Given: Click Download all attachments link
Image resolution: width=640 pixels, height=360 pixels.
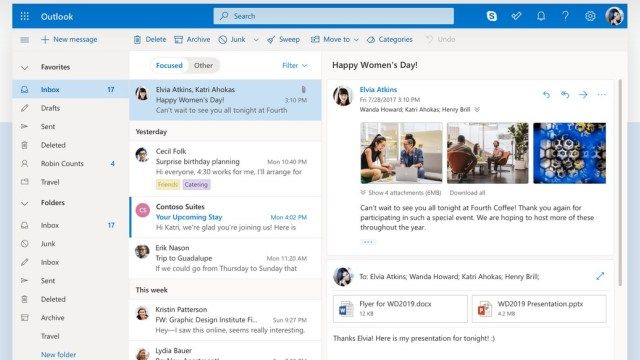Looking at the screenshot, I should [467, 193].
